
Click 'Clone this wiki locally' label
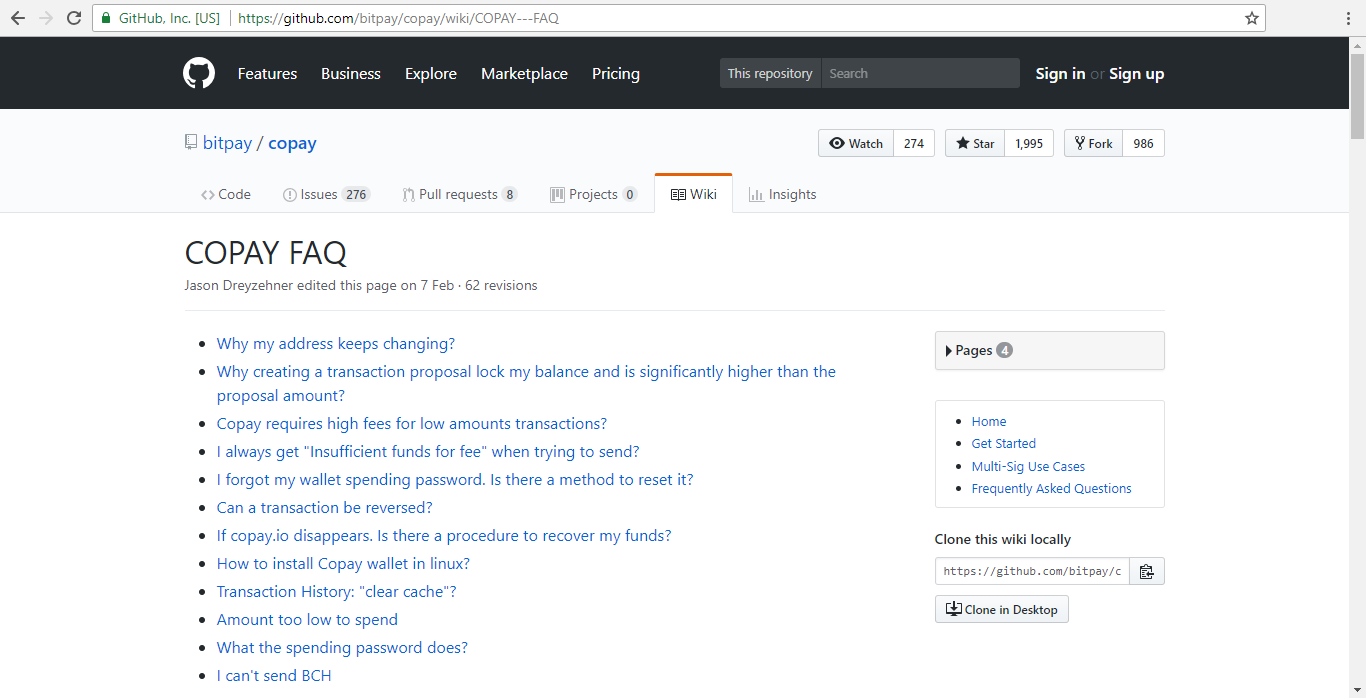click(x=1003, y=539)
